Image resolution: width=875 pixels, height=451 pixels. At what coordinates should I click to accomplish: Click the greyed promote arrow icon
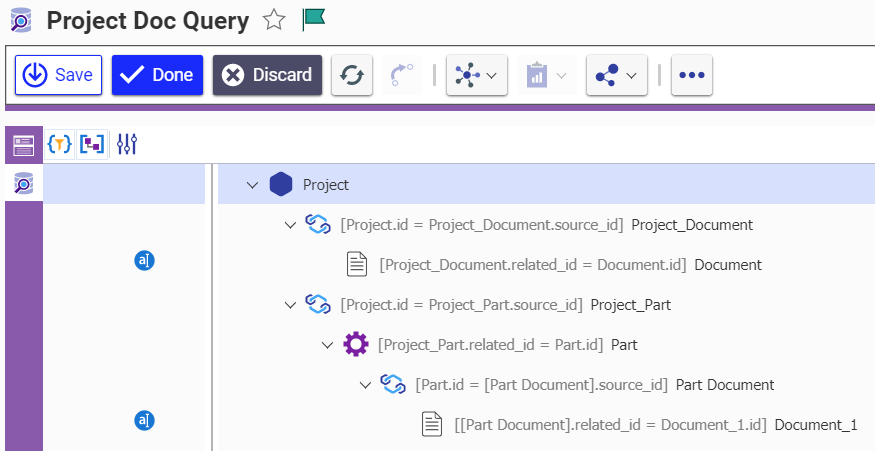(402, 75)
